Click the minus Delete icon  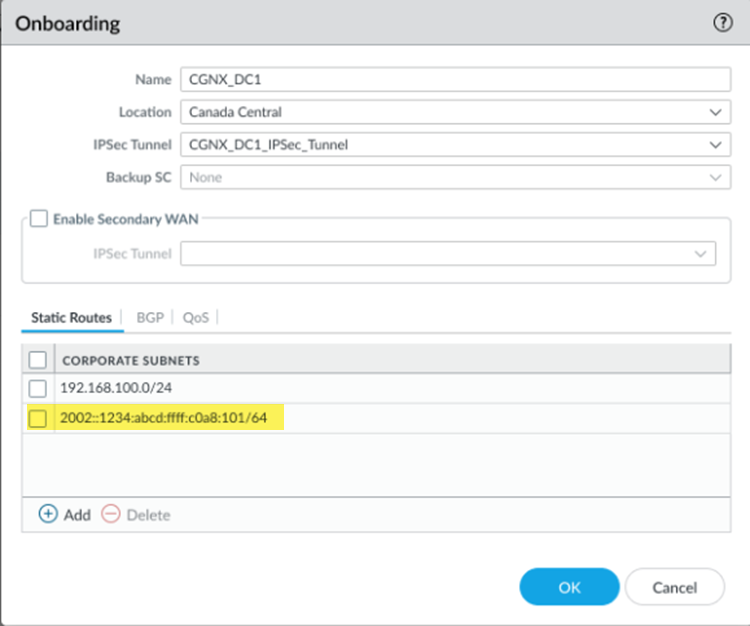(110, 514)
